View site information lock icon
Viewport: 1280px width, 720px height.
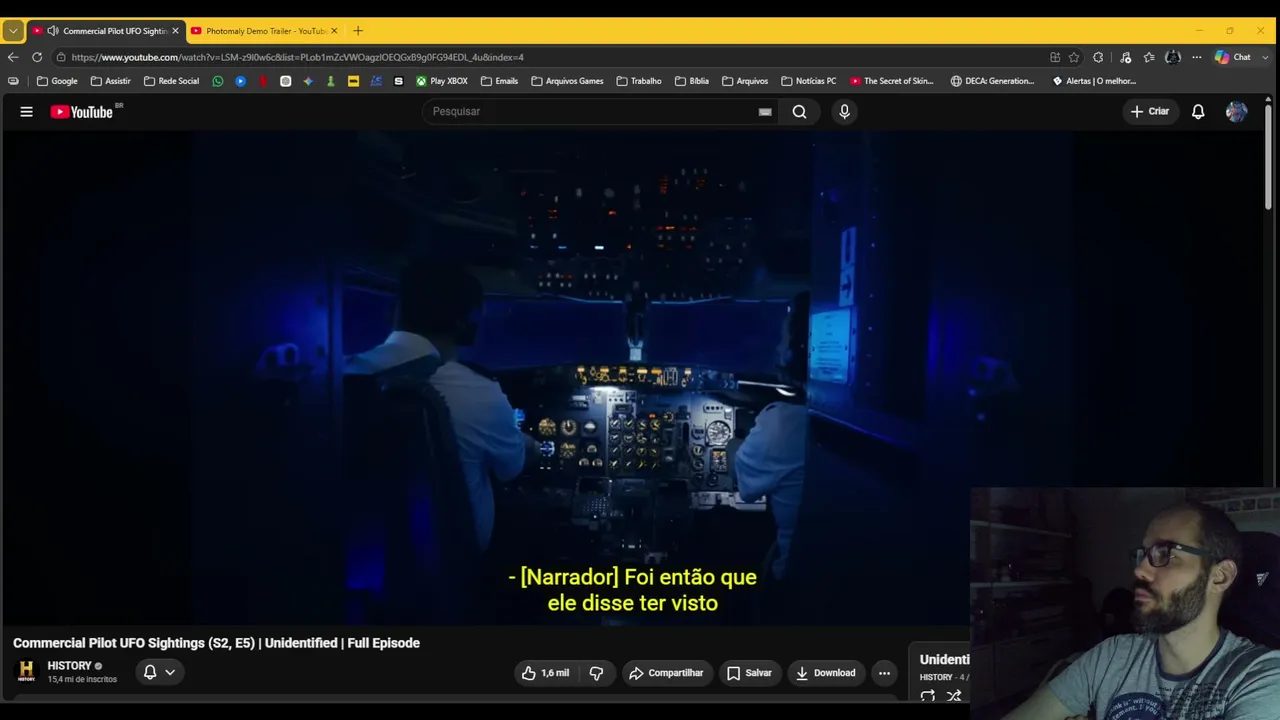pyautogui.click(x=61, y=57)
